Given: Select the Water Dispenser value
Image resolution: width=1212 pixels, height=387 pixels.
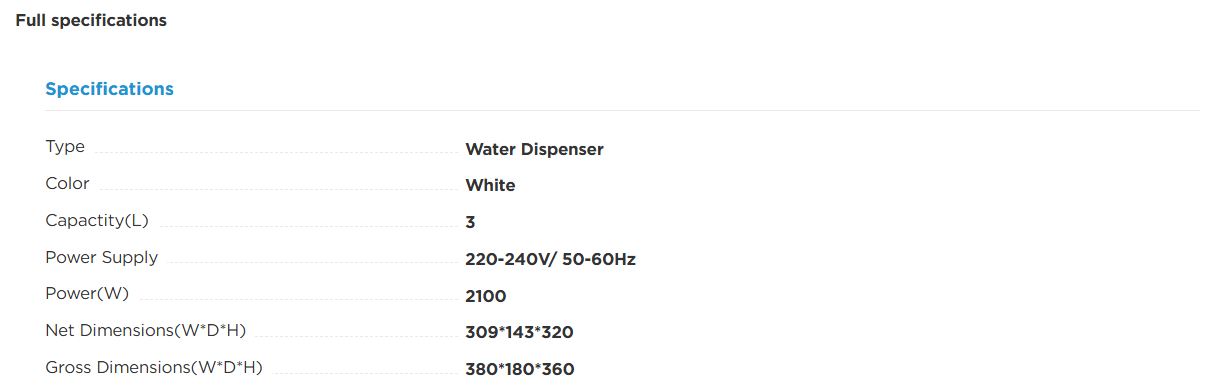Looking at the screenshot, I should [534, 149].
